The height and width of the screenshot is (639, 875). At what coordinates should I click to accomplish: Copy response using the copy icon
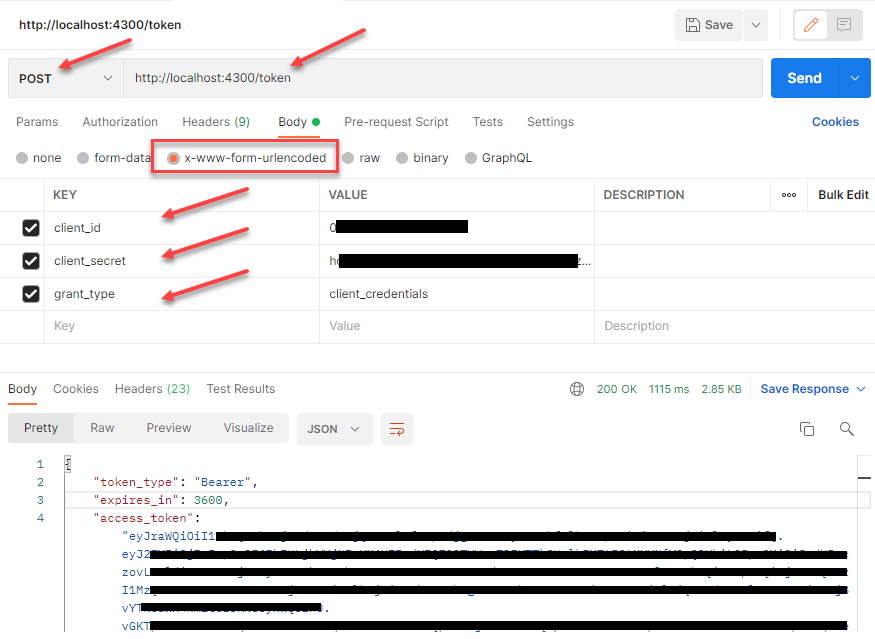(806, 429)
